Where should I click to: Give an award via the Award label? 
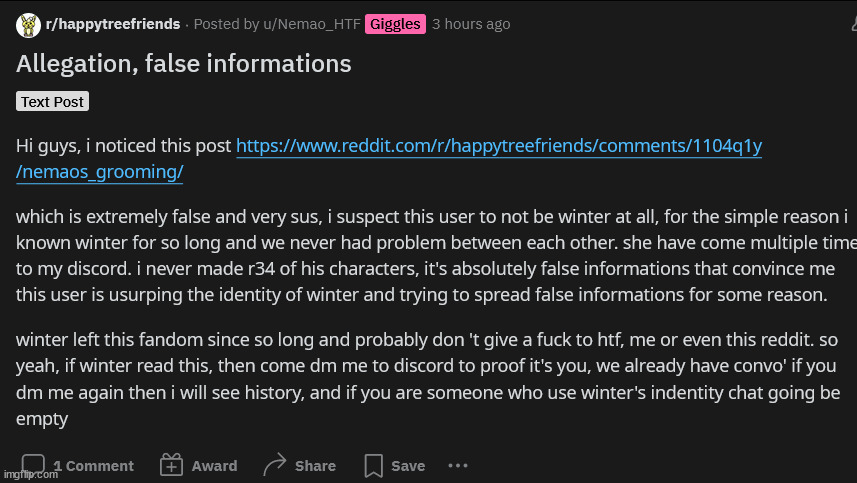pyautogui.click(x=214, y=466)
